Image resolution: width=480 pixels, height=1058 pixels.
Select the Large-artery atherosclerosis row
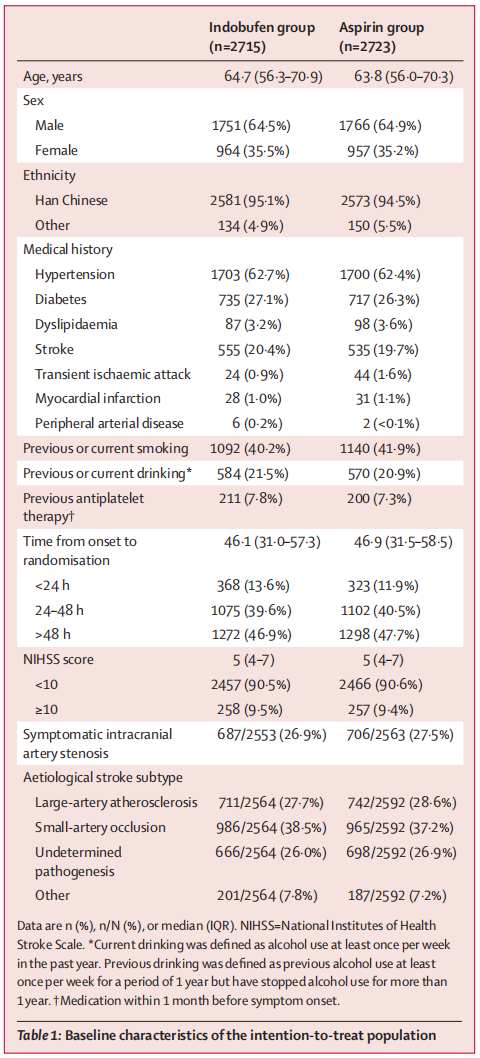240,803
